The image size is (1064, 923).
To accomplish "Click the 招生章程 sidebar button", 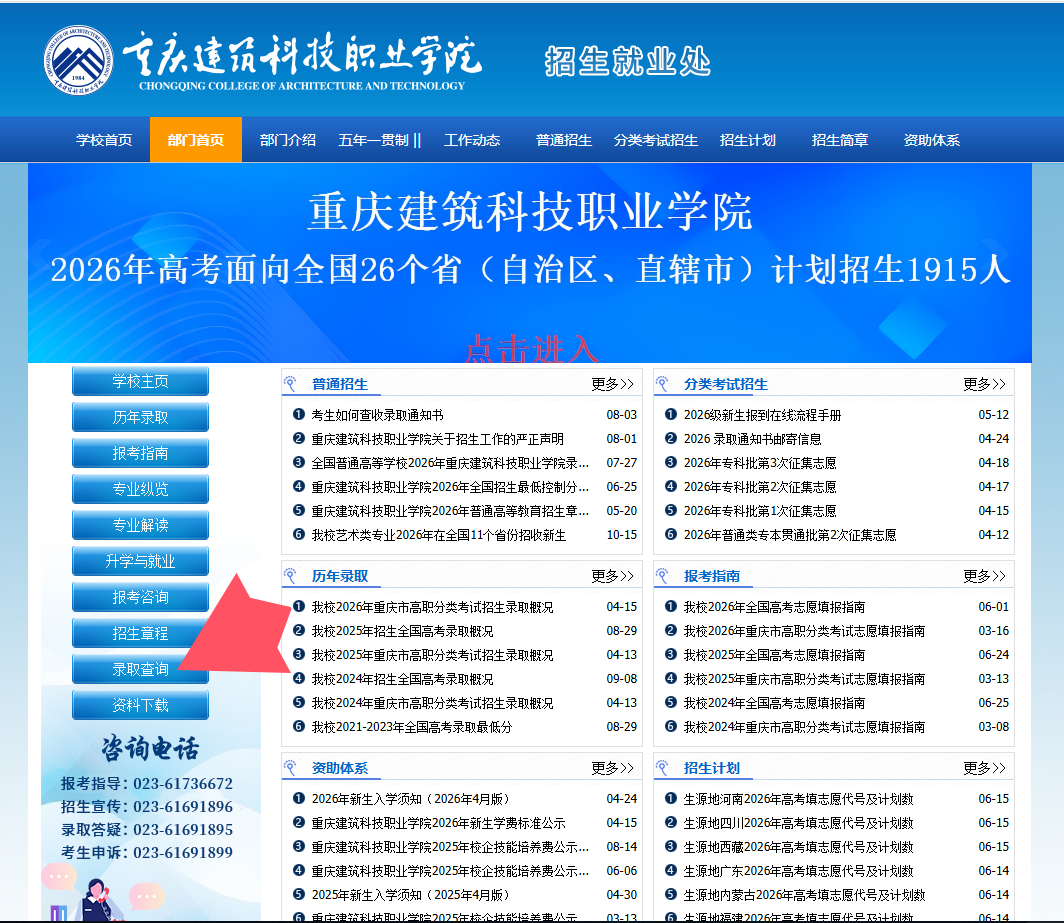I will tap(140, 633).
